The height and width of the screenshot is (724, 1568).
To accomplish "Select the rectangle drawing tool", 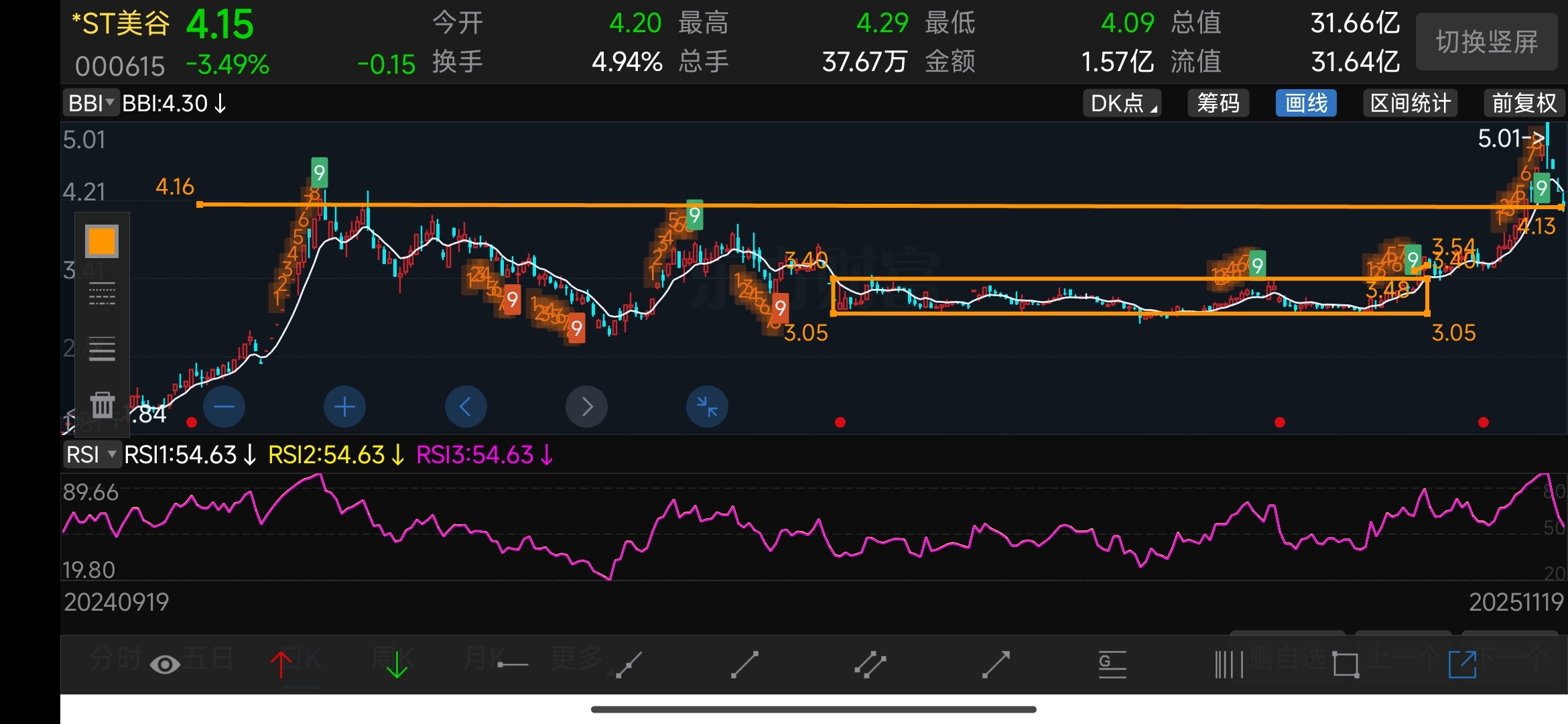I will [1346, 664].
